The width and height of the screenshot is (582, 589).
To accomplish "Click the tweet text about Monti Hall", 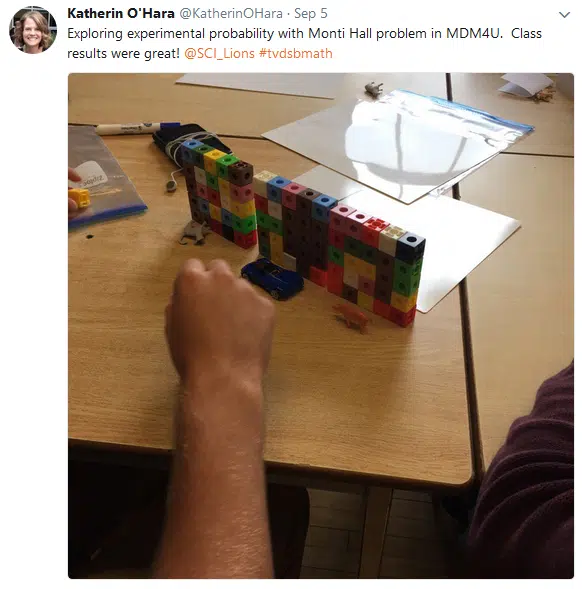I will click(x=304, y=43).
